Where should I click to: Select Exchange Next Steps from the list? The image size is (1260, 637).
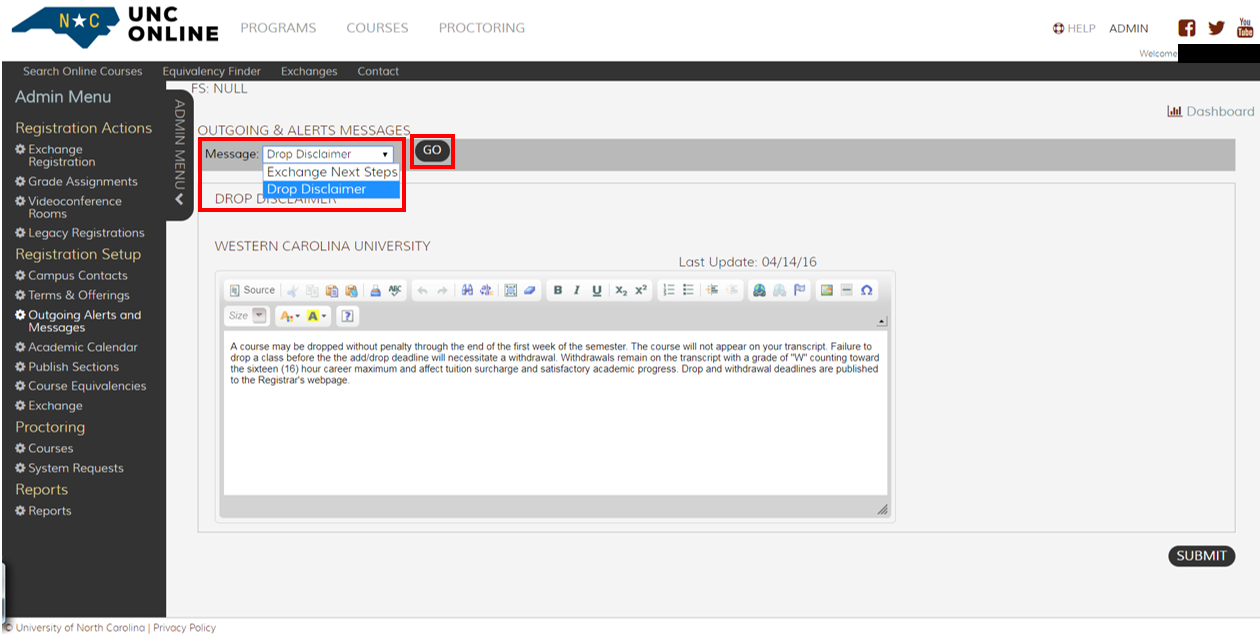[x=331, y=172]
